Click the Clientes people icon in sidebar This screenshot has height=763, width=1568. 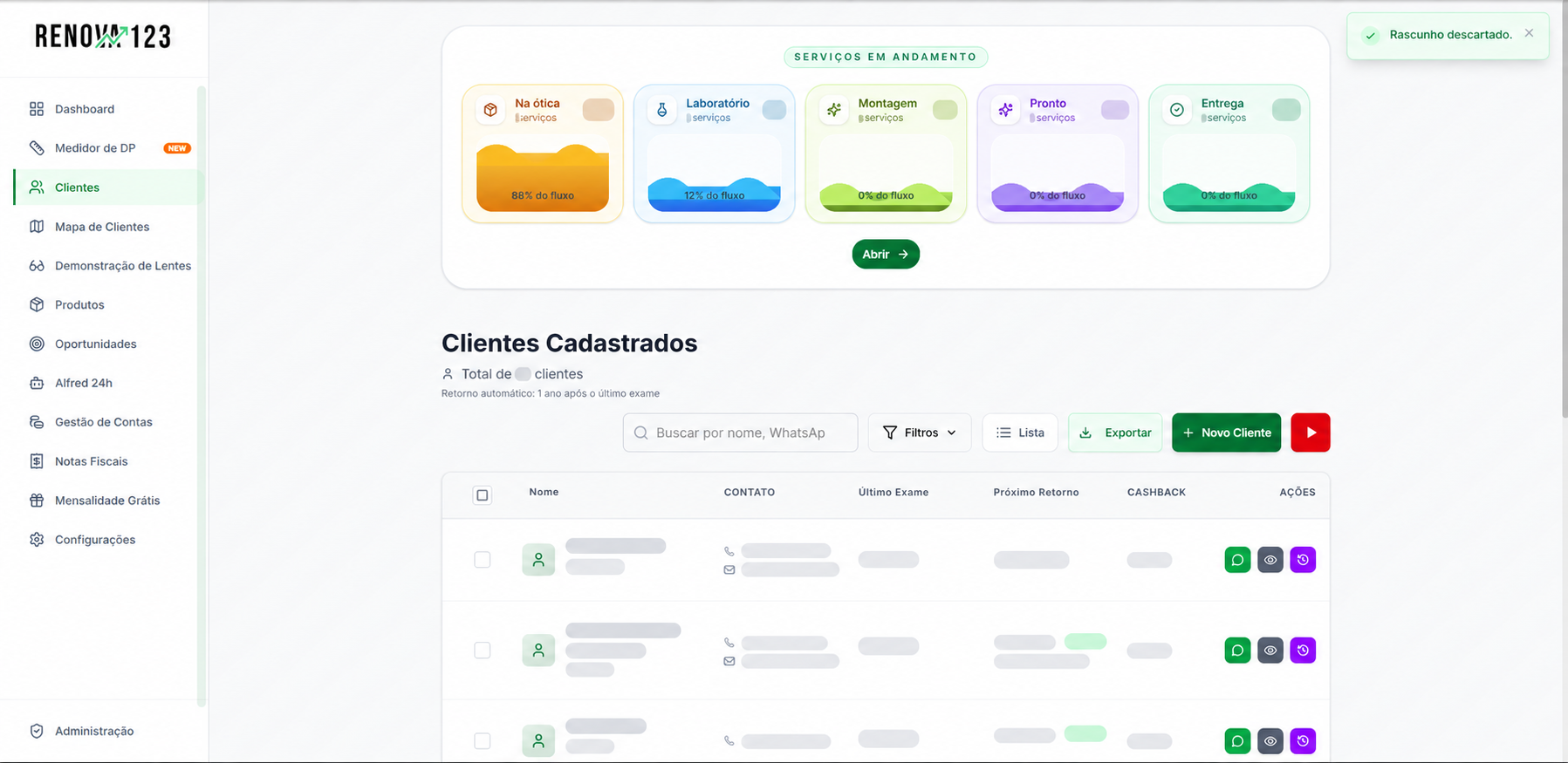pos(37,187)
